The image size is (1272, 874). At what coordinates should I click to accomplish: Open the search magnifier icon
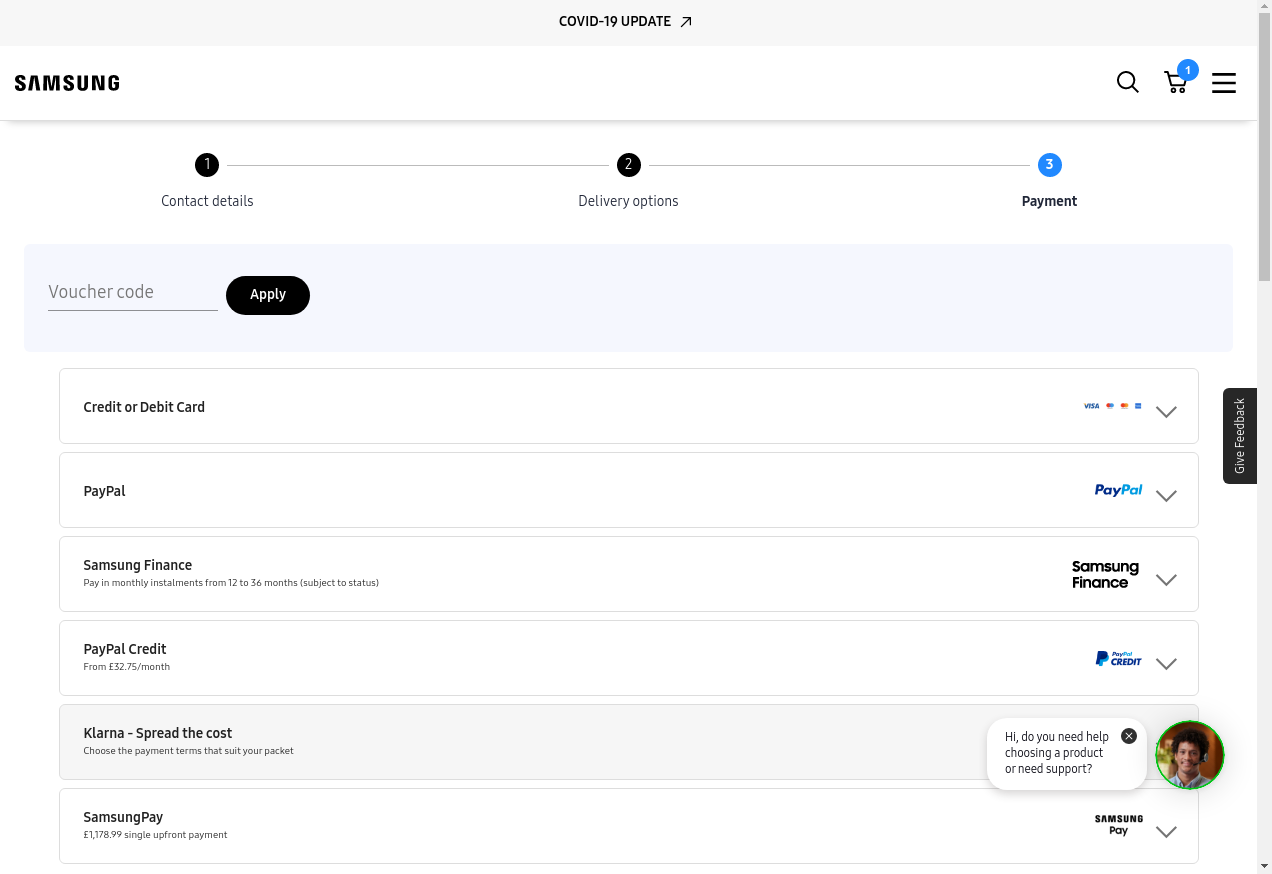(1127, 82)
